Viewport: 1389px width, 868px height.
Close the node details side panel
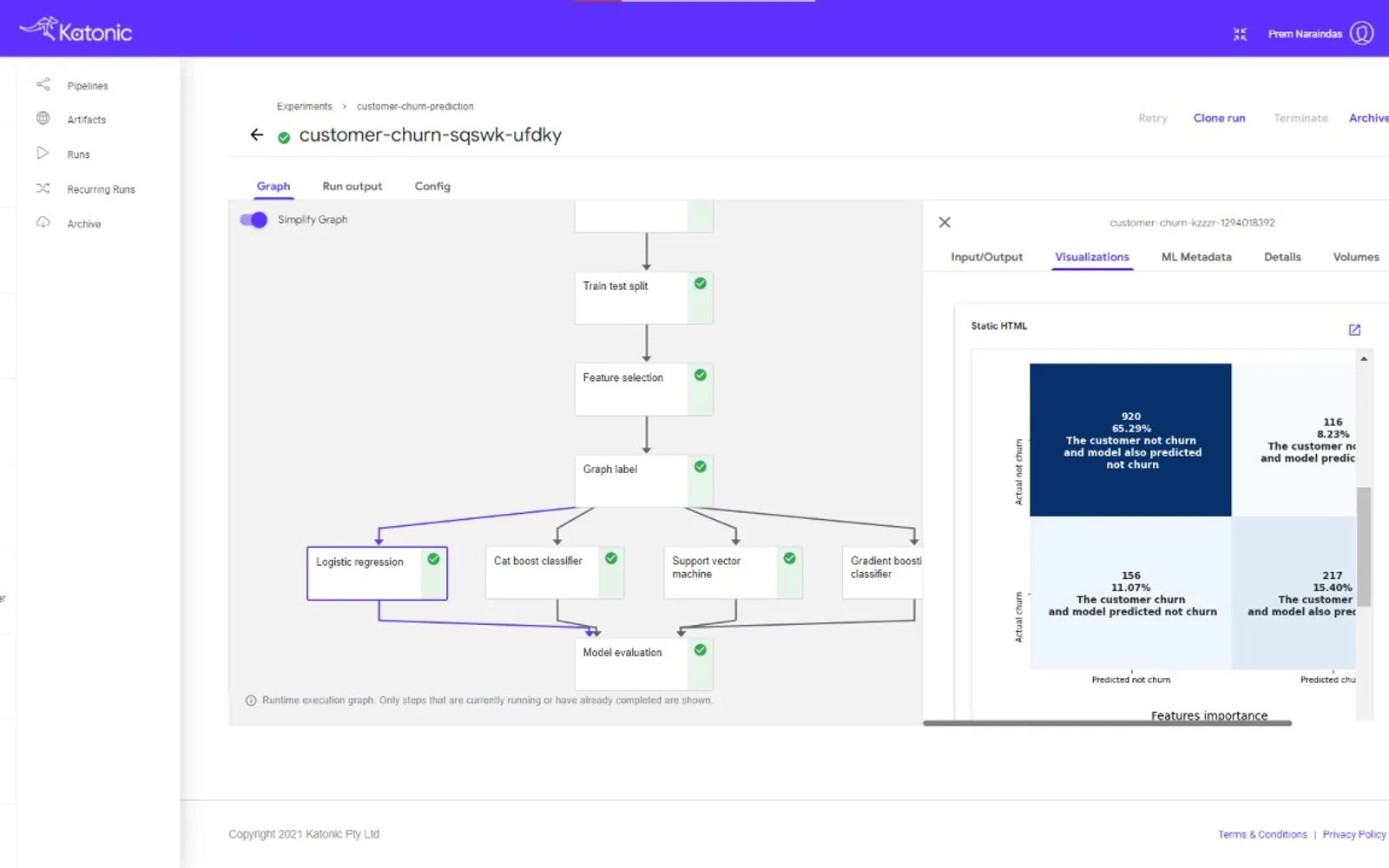click(945, 222)
